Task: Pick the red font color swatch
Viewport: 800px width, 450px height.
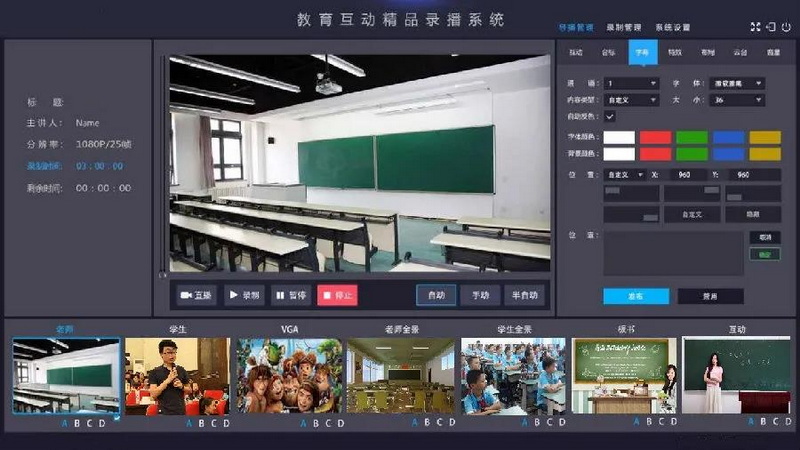Action: coord(655,137)
